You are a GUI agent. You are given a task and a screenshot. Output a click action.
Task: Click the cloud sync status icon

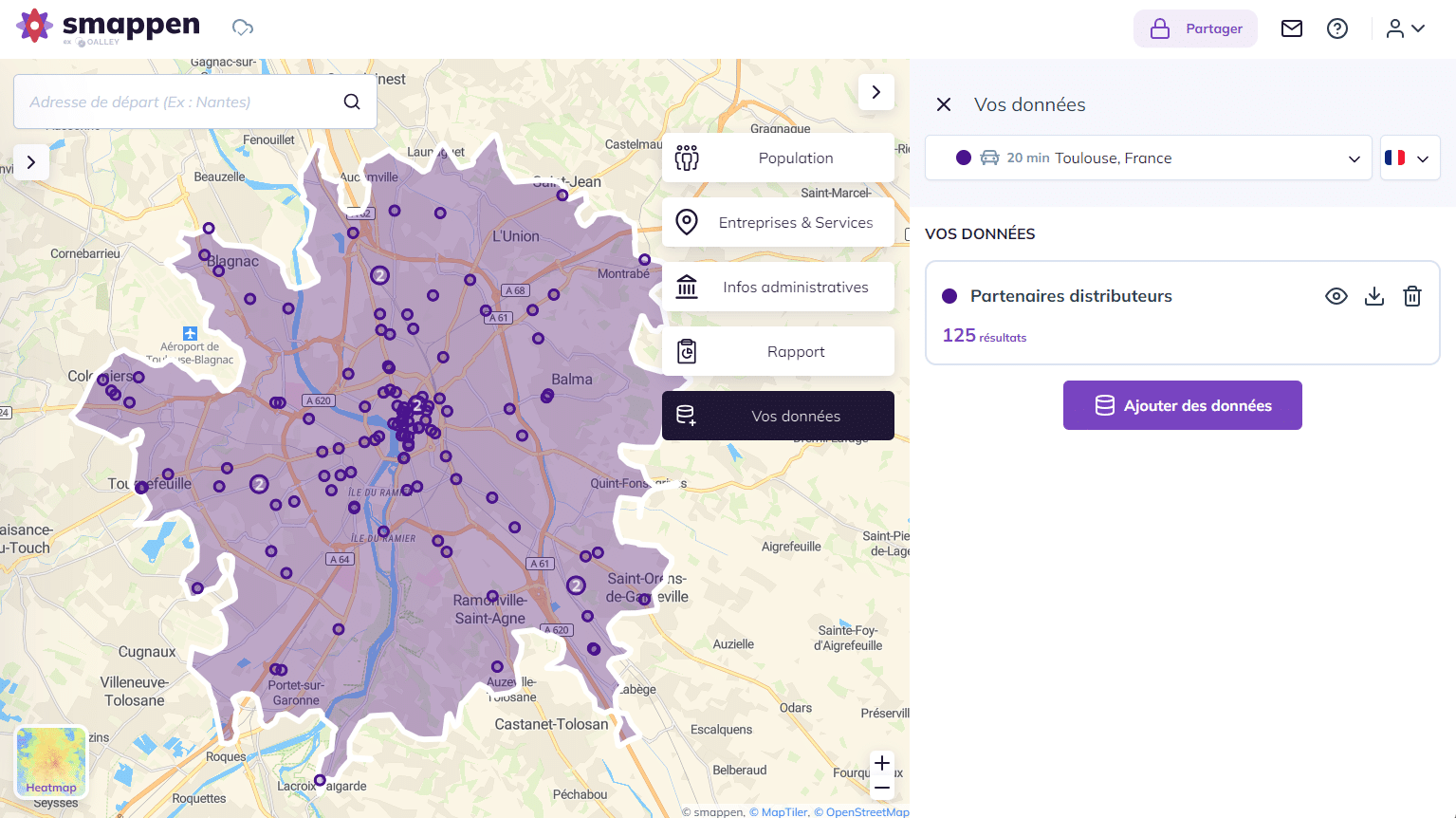[x=243, y=28]
